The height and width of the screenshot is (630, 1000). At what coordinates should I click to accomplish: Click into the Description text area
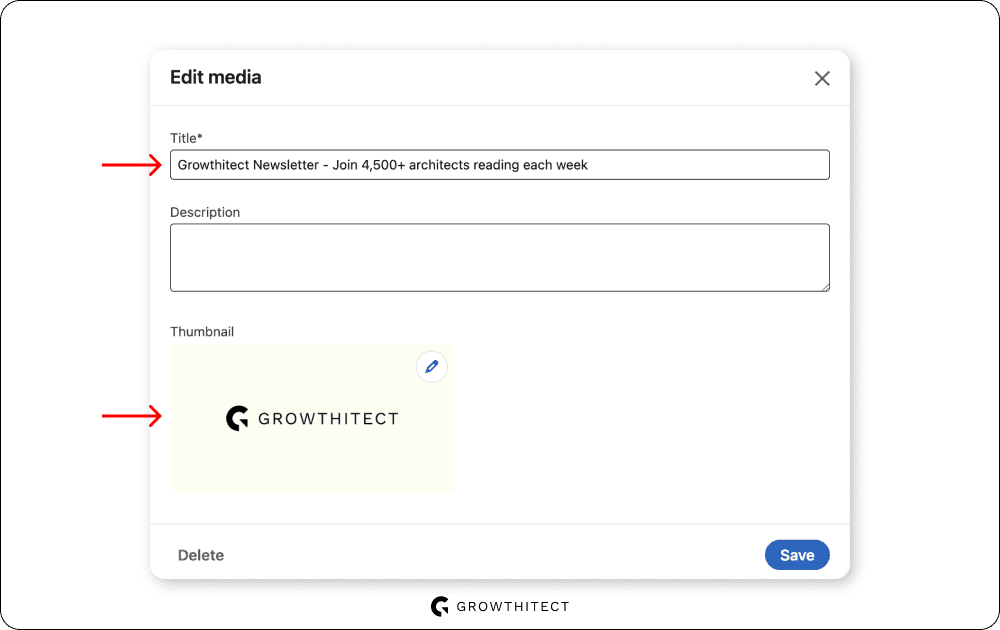[500, 257]
